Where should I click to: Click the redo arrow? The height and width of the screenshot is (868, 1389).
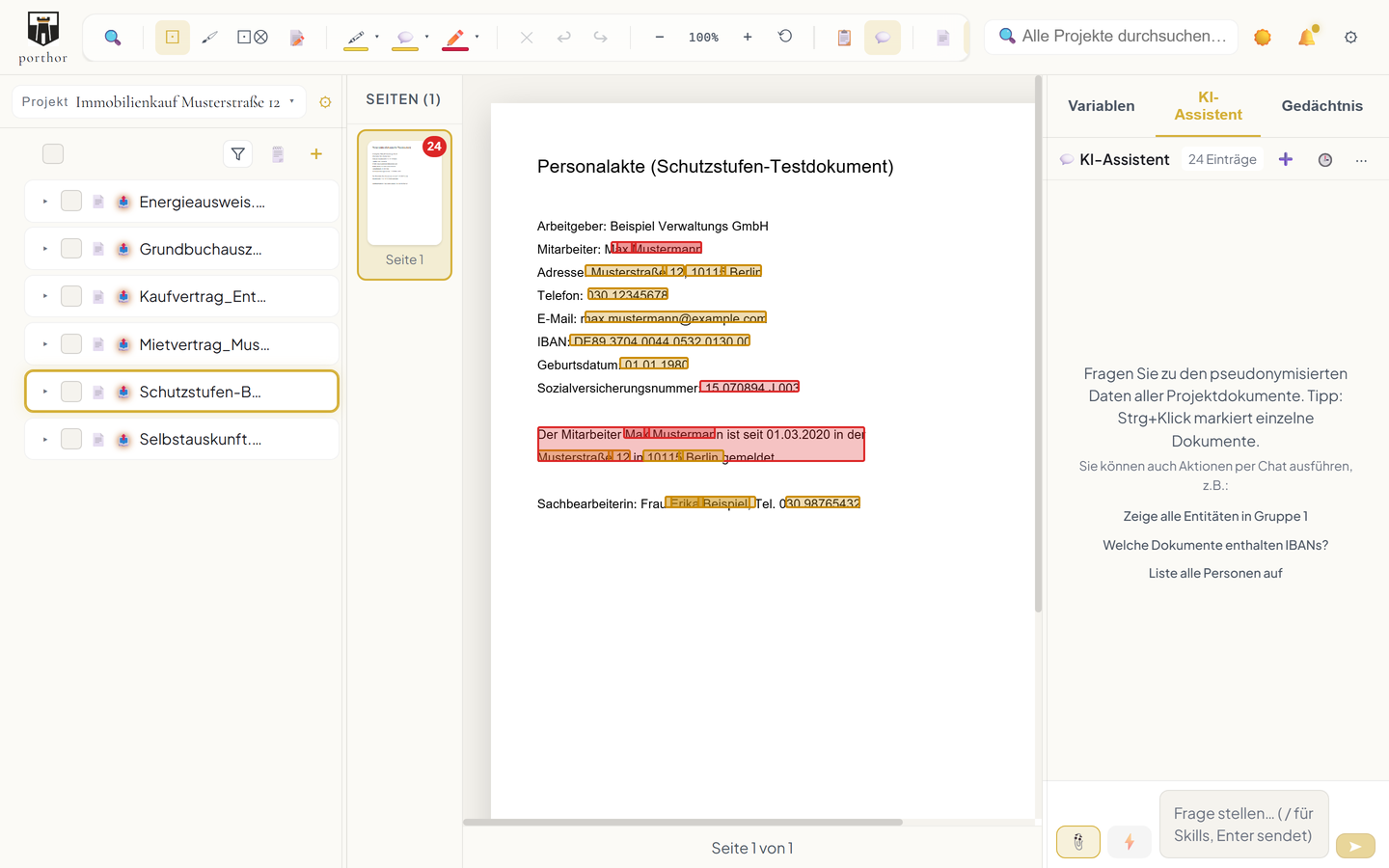point(600,38)
